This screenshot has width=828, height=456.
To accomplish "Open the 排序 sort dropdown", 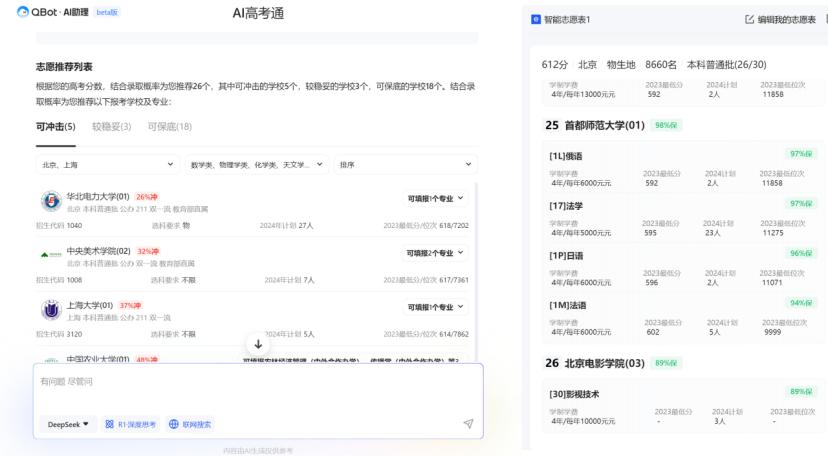I will coord(406,165).
